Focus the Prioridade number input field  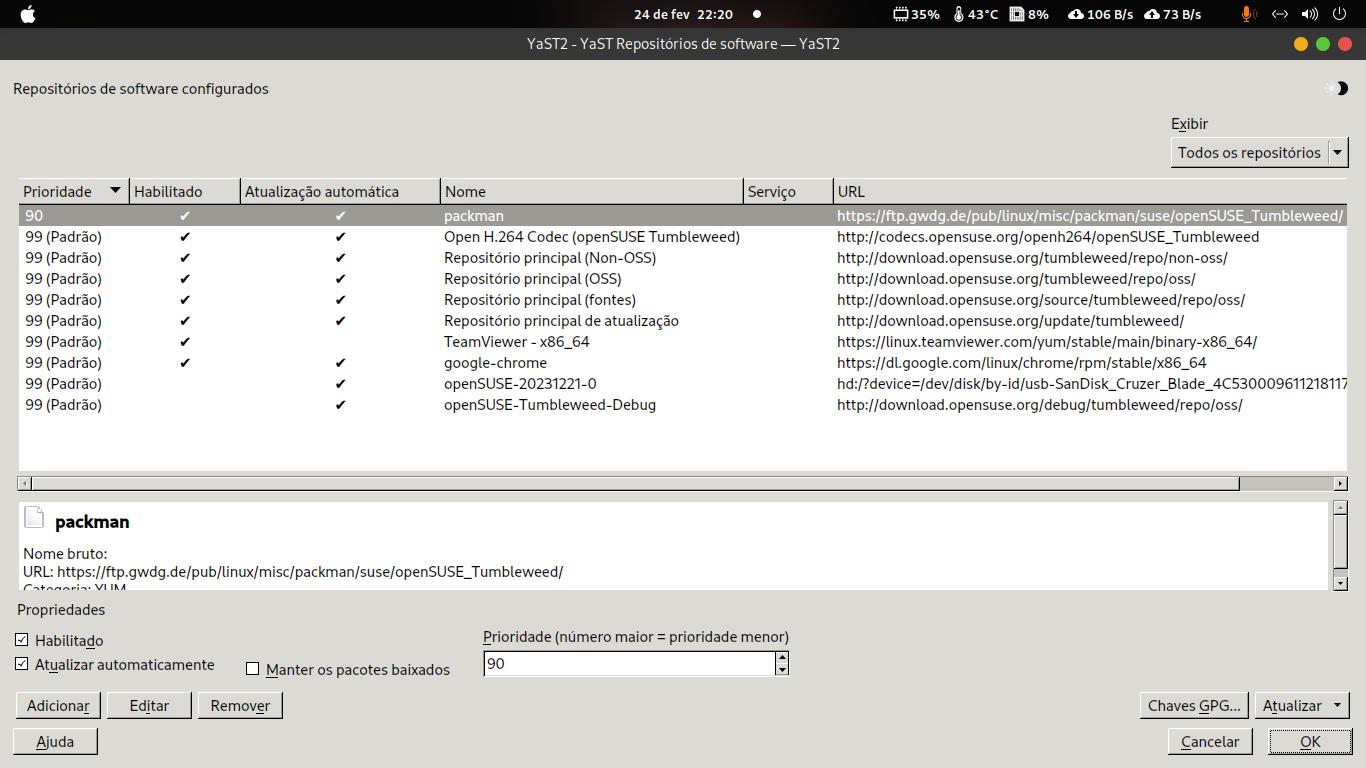[x=629, y=663]
